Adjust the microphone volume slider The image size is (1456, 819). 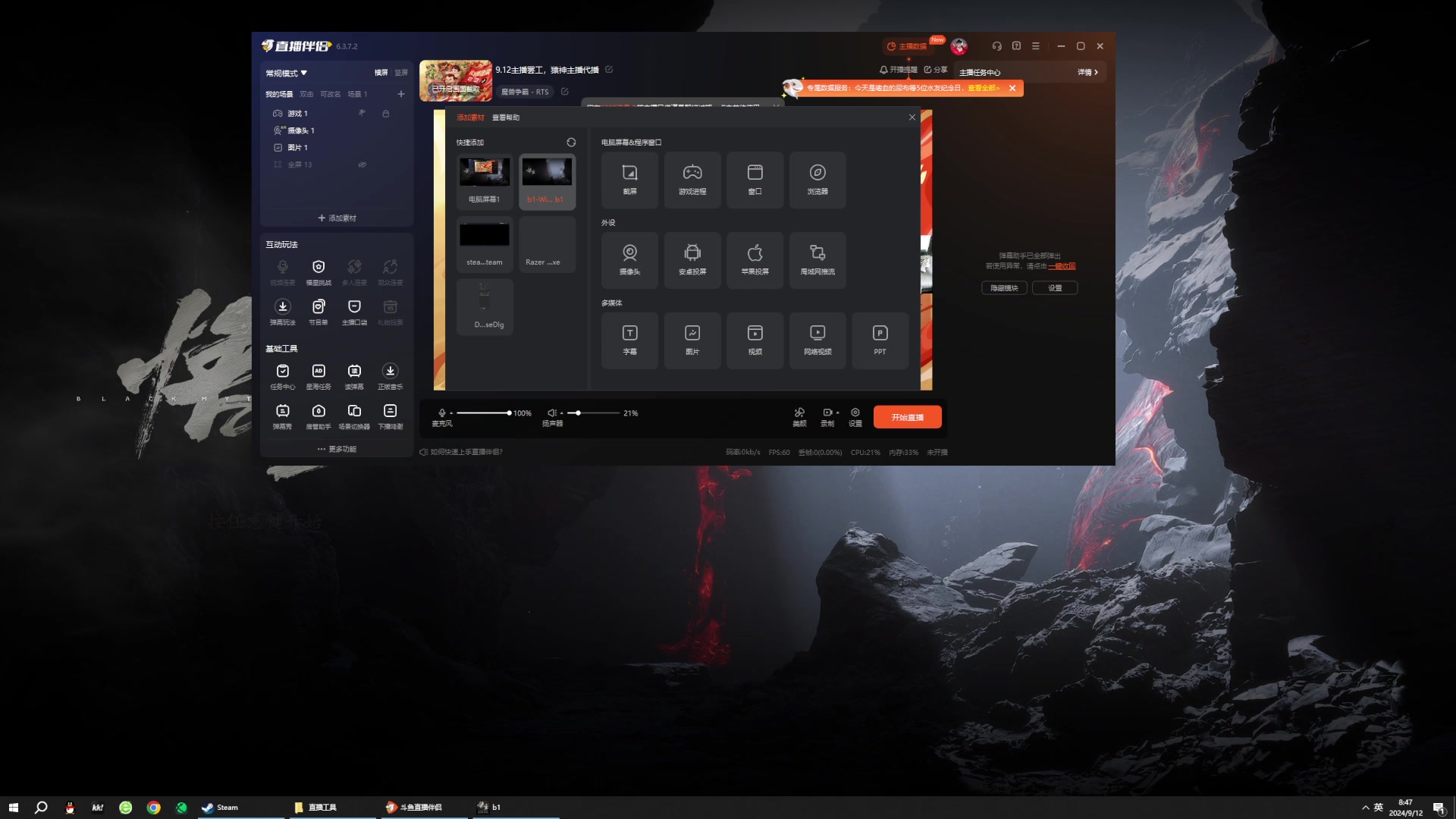click(483, 413)
